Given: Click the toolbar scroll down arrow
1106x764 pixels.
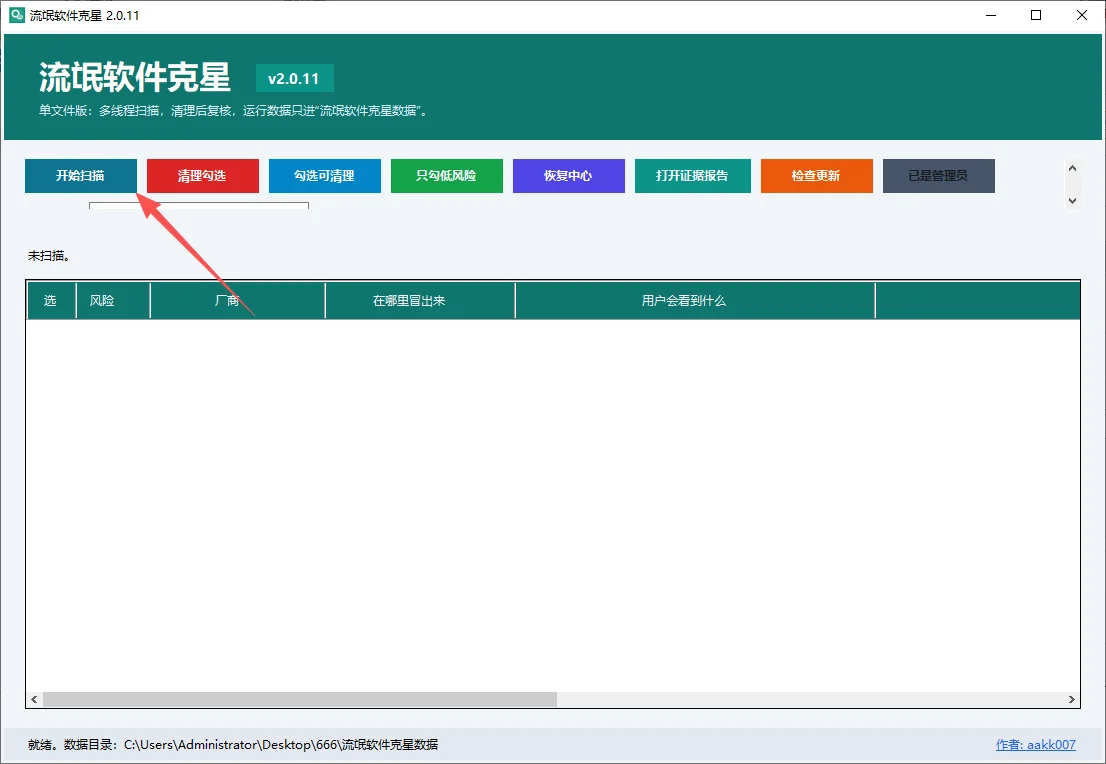Looking at the screenshot, I should (x=1072, y=200).
